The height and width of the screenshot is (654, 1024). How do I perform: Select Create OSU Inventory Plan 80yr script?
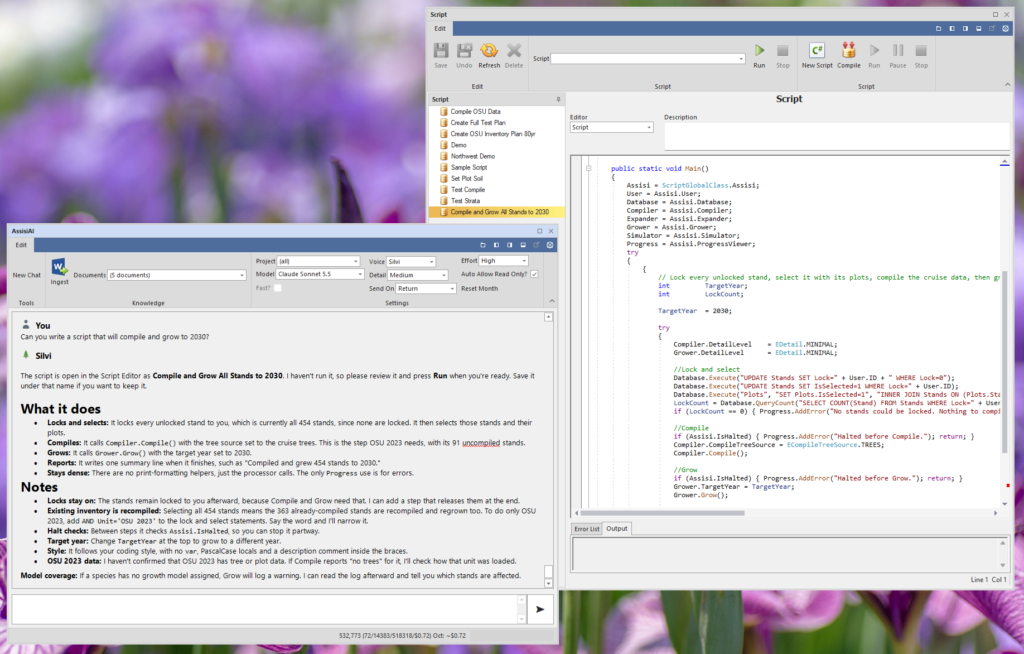pyautogui.click(x=492, y=134)
